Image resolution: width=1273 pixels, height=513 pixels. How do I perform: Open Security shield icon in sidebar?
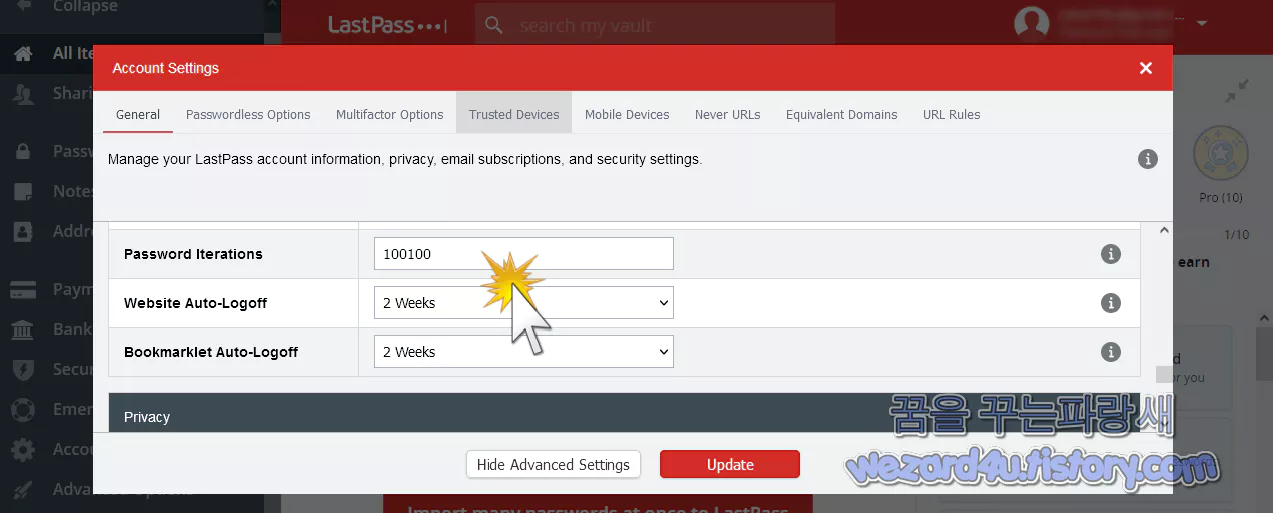(23, 369)
